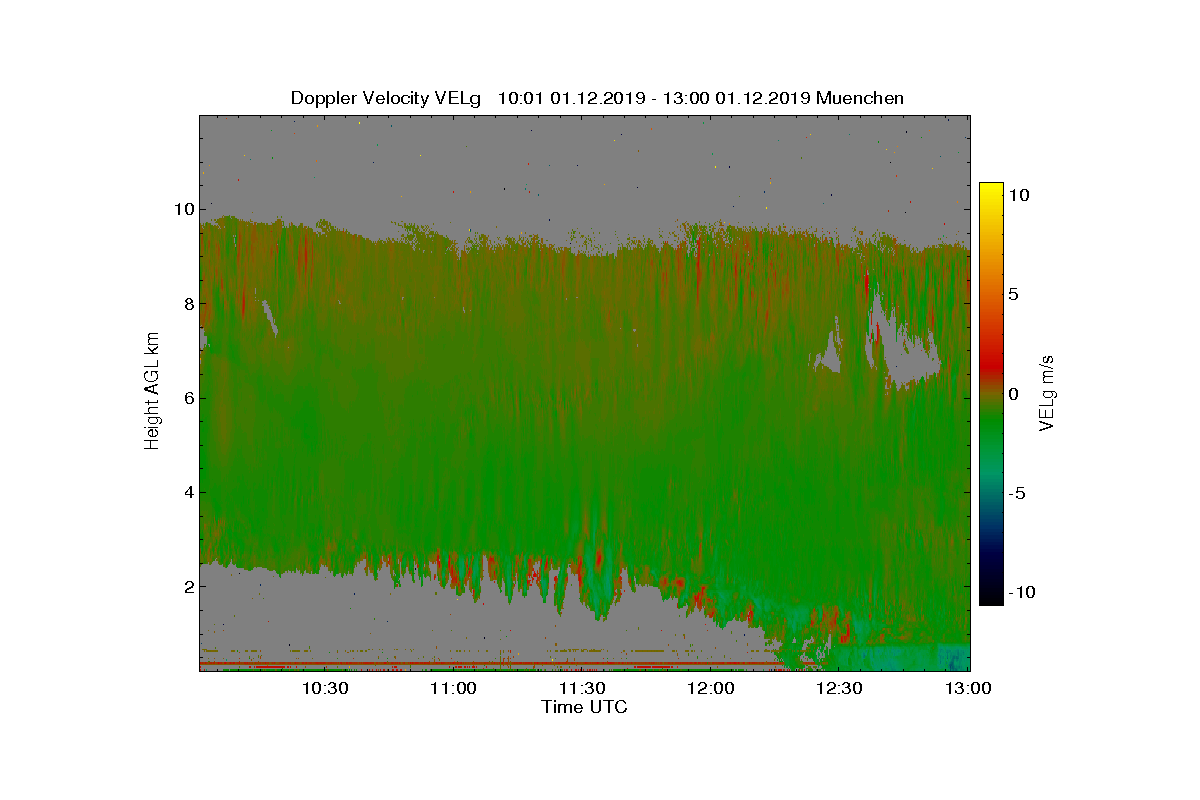
Task: Click the '12:00' time tick label
Action: [x=711, y=688]
